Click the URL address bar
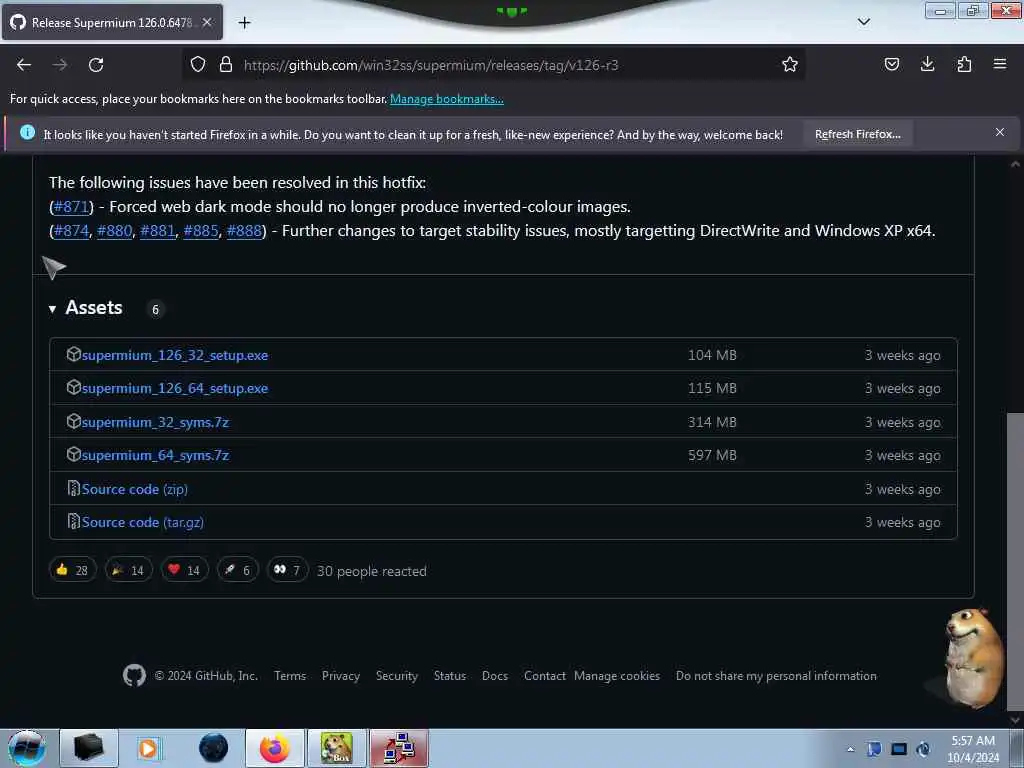 pos(493,65)
